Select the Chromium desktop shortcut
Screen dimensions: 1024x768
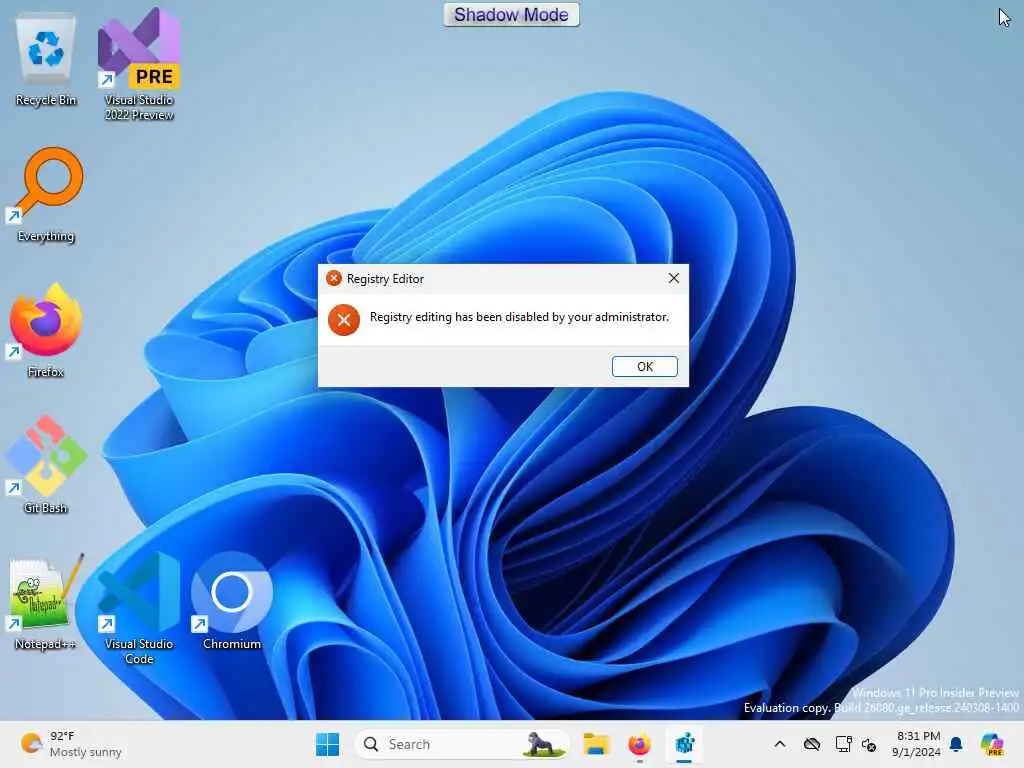(x=232, y=602)
